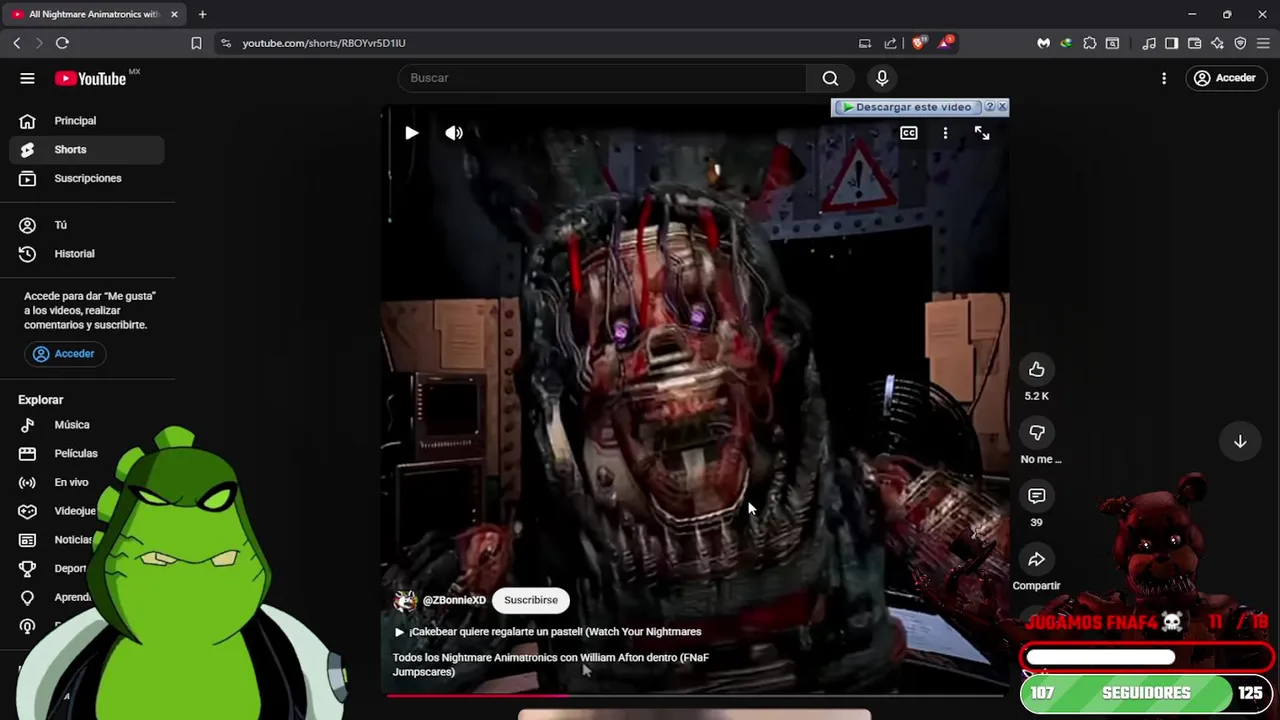
Task: Sign in with top-right Acceder button
Action: coord(1226,78)
